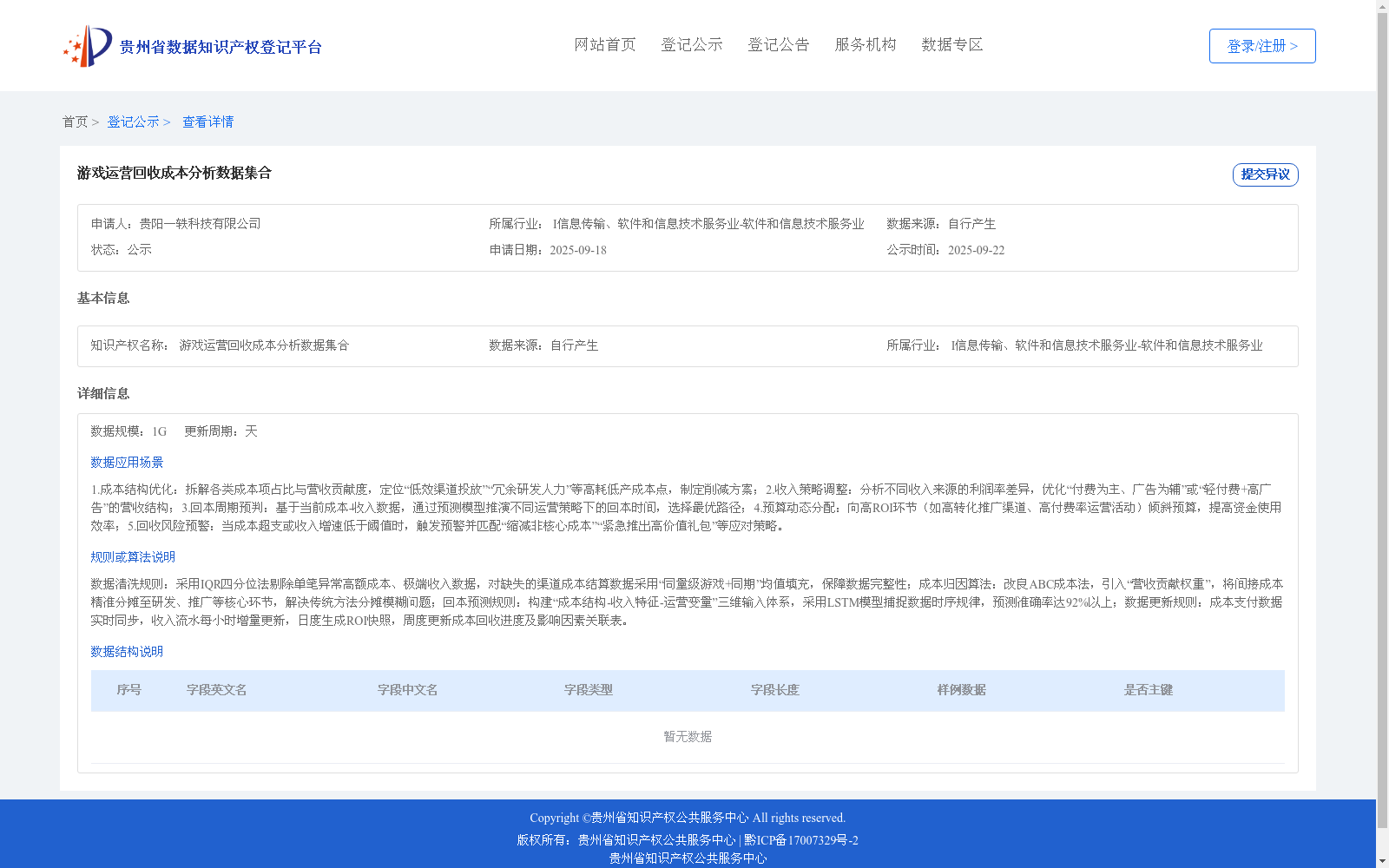Screen dimensions: 1389x868
Task: Click the 字段中文名 column header
Action: pyautogui.click(x=407, y=690)
